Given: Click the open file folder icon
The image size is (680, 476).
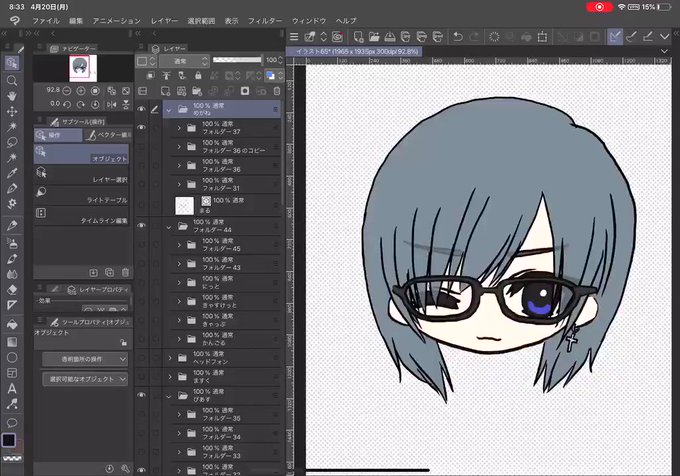Looking at the screenshot, I should click(x=374, y=37).
